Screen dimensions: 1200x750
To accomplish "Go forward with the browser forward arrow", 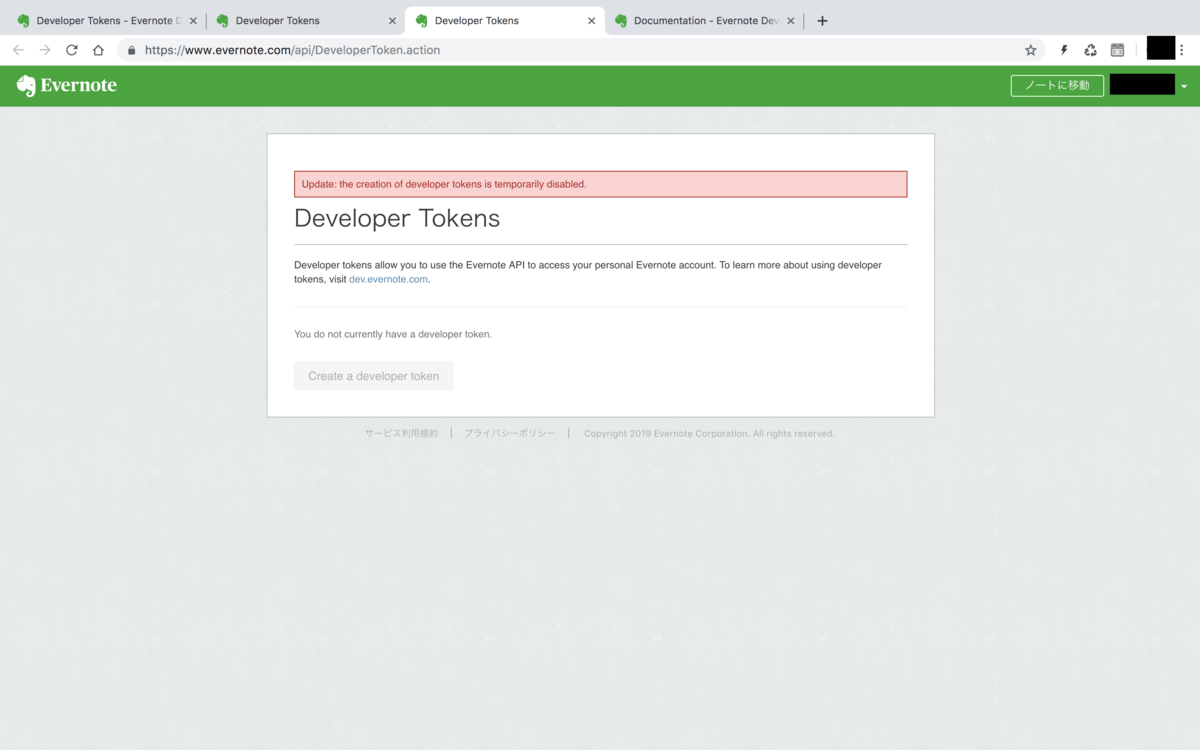I will tap(45, 50).
